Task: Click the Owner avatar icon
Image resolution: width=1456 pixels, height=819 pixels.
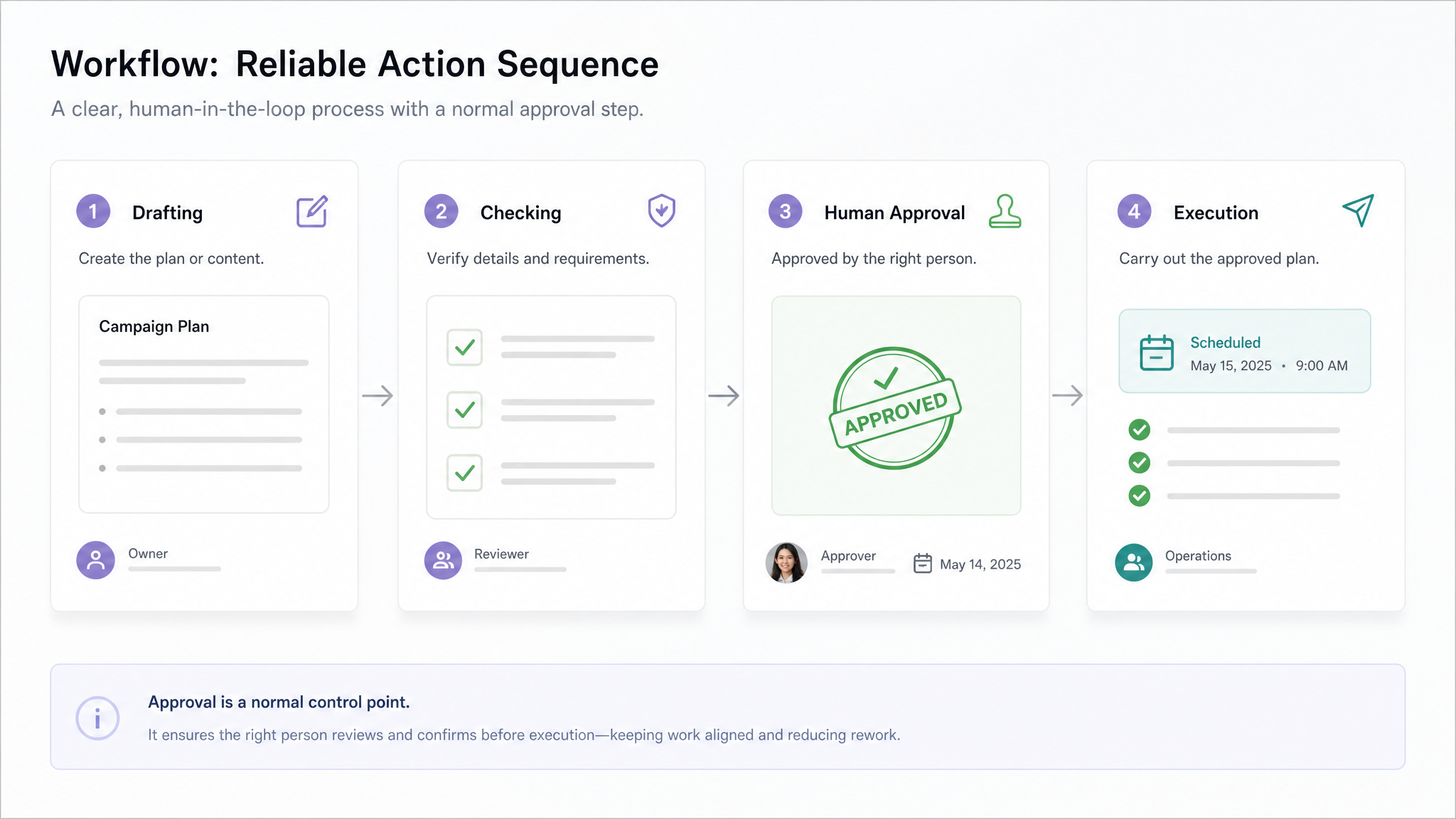Action: (x=95, y=560)
